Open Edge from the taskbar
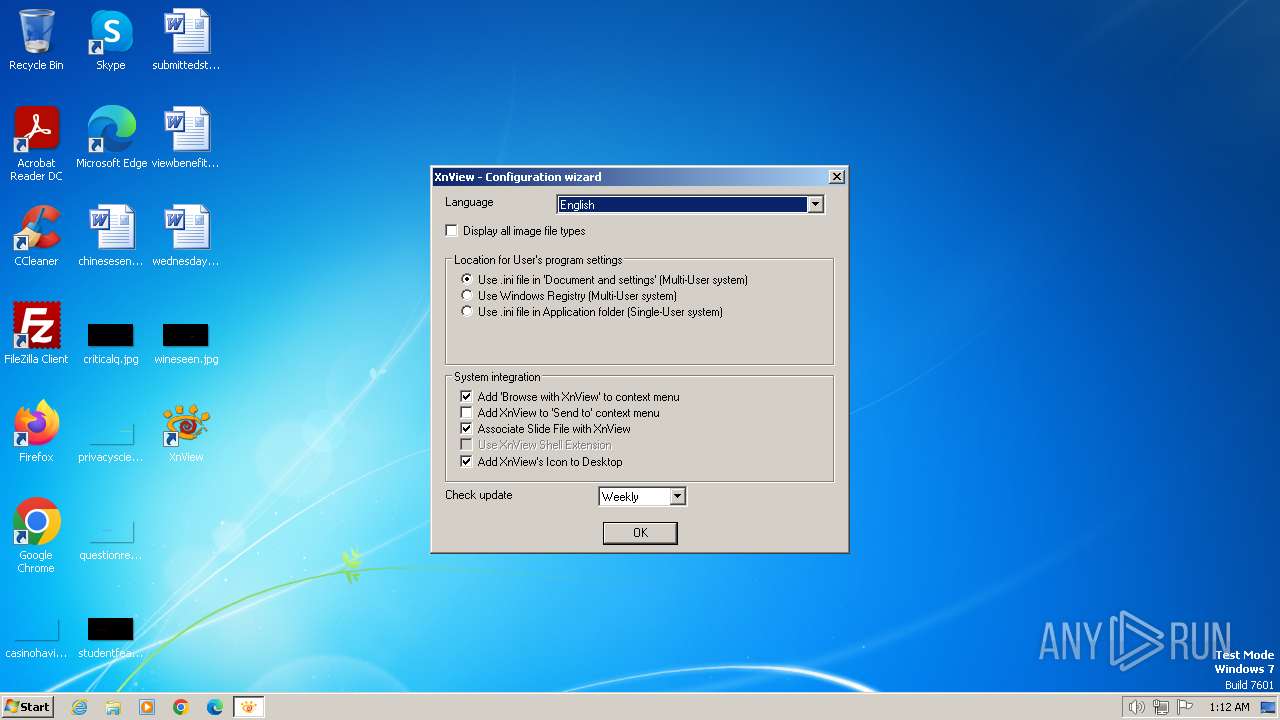This screenshot has height=720, width=1280. [x=215, y=707]
